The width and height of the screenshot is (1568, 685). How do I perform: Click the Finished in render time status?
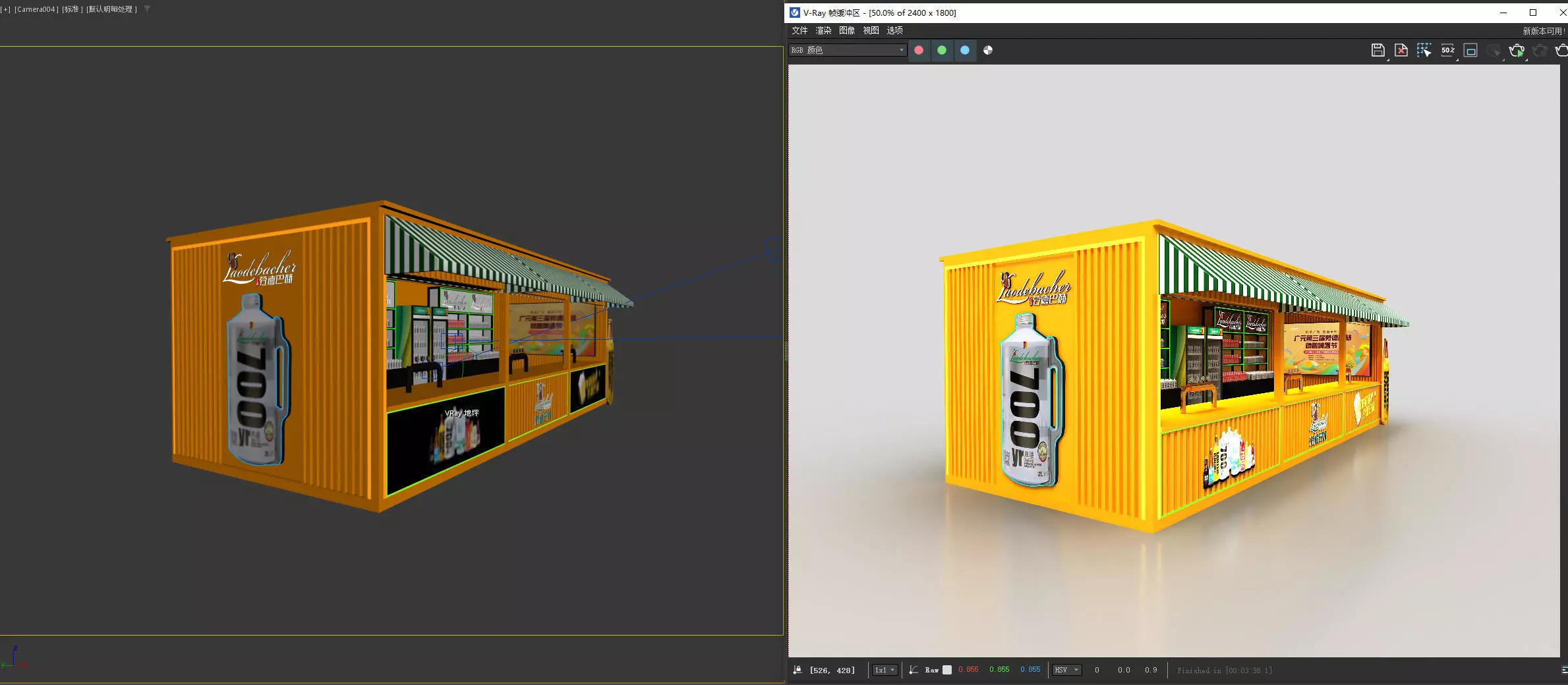tap(1225, 671)
